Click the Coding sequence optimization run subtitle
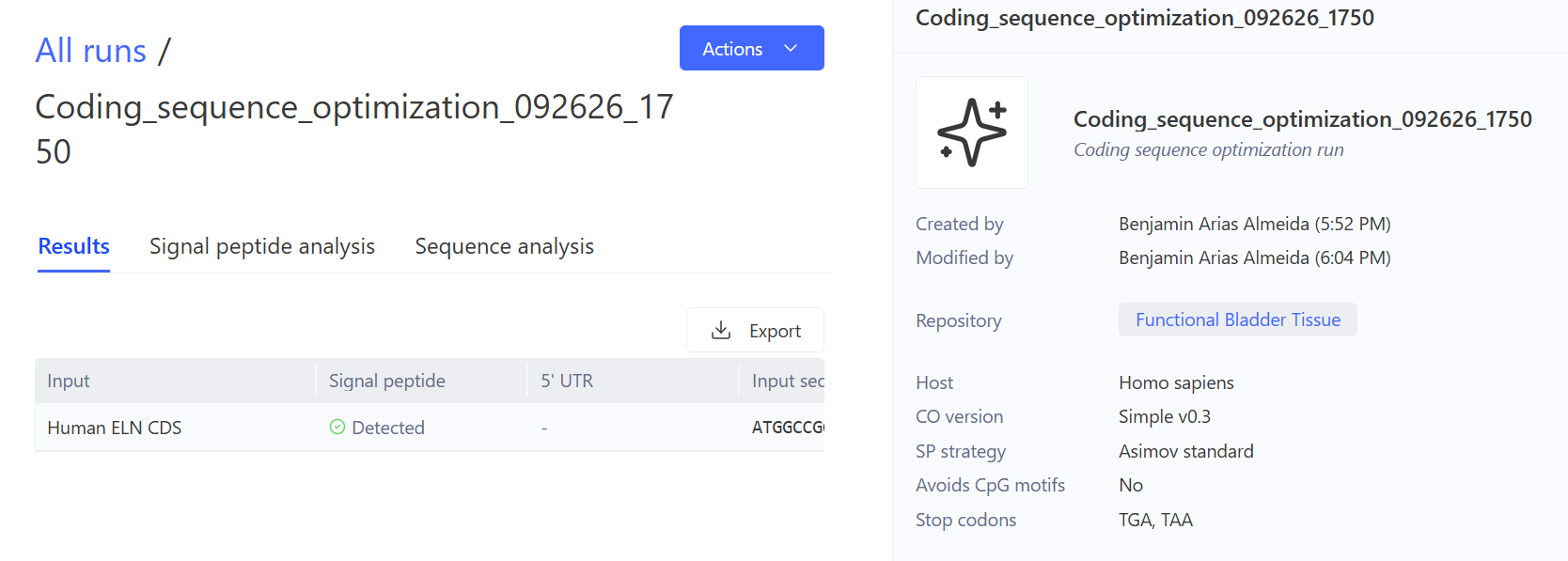This screenshot has height=561, width=1568. point(1209,149)
